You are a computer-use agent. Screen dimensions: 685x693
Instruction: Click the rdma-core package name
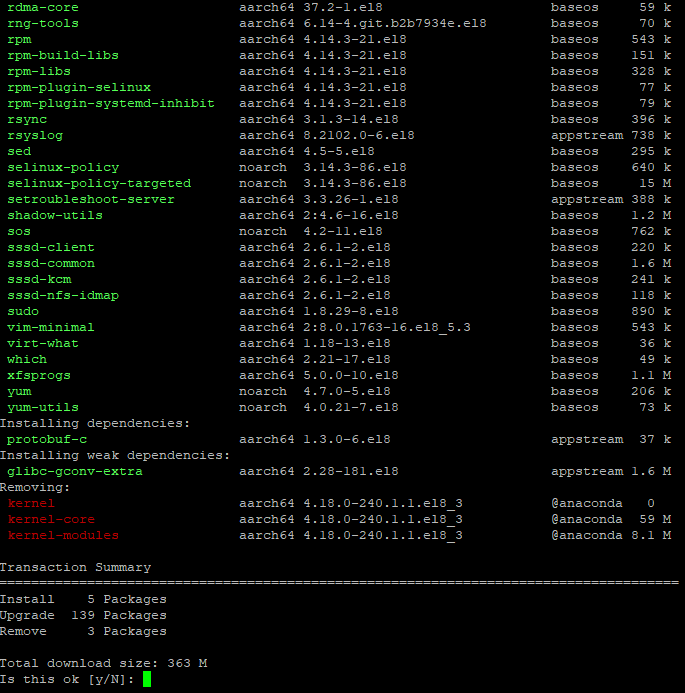[x=43, y=8]
